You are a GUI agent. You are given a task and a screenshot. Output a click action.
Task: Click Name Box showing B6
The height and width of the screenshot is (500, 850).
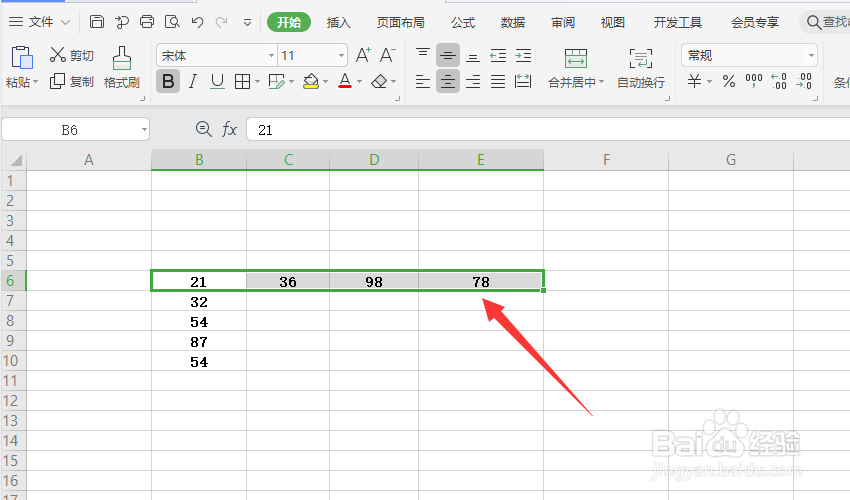[69, 130]
